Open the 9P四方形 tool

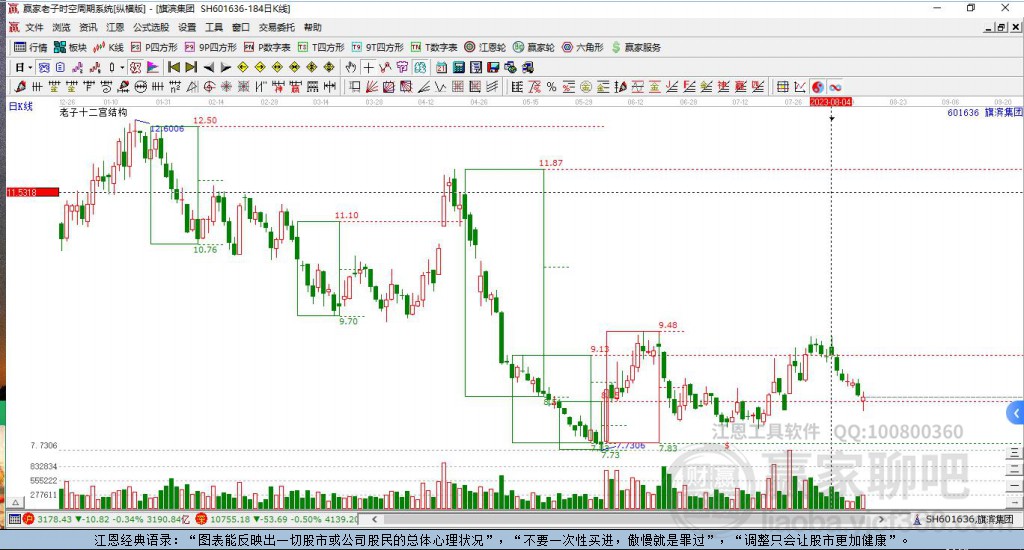(210, 47)
